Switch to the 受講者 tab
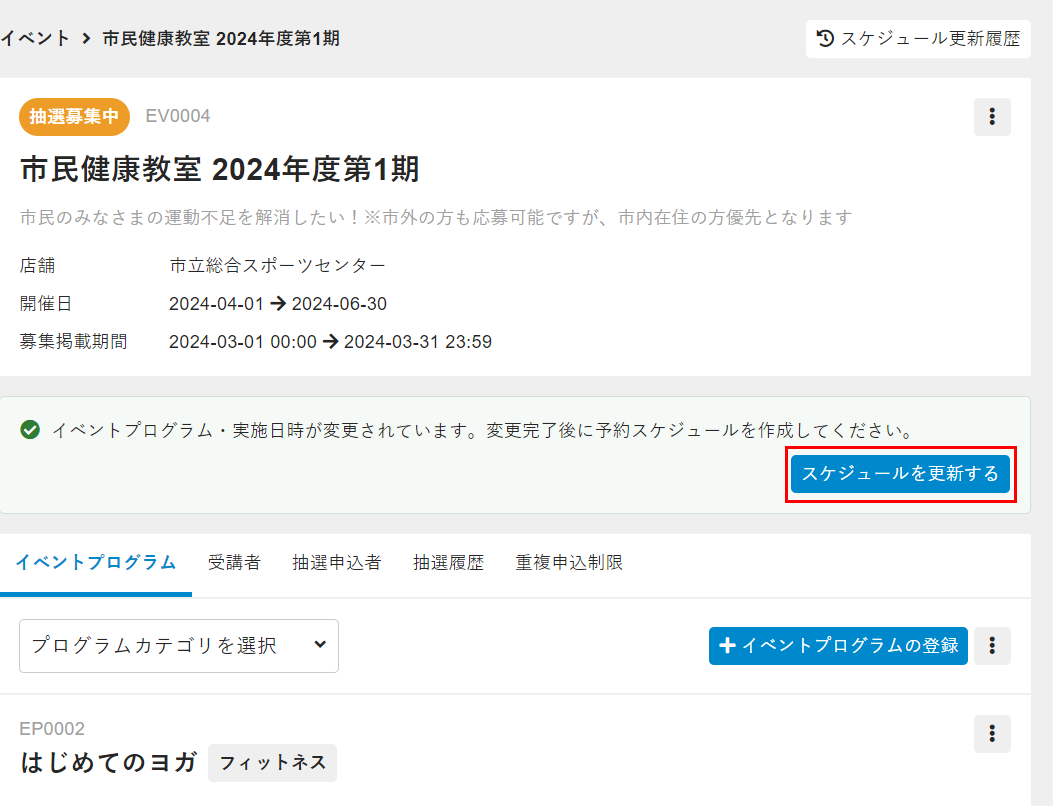The width and height of the screenshot is (1053, 806). 234,563
